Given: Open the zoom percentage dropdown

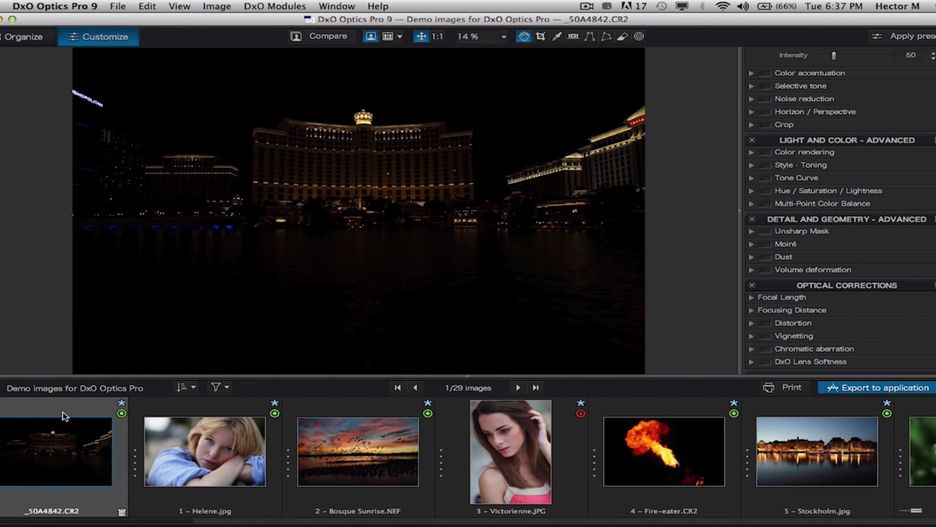Looking at the screenshot, I should click(505, 37).
